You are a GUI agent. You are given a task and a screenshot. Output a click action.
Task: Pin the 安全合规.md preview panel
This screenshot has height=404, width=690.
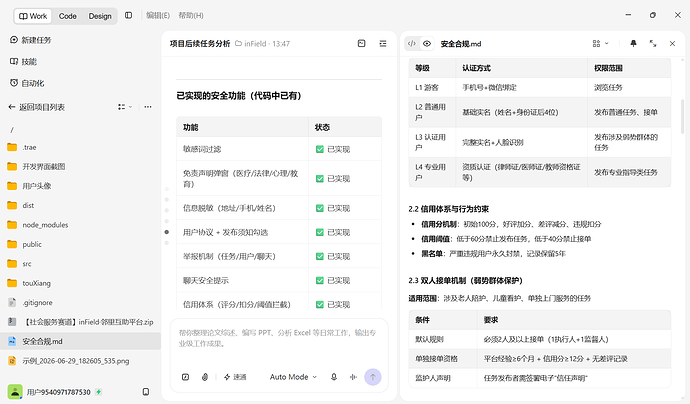coord(633,44)
